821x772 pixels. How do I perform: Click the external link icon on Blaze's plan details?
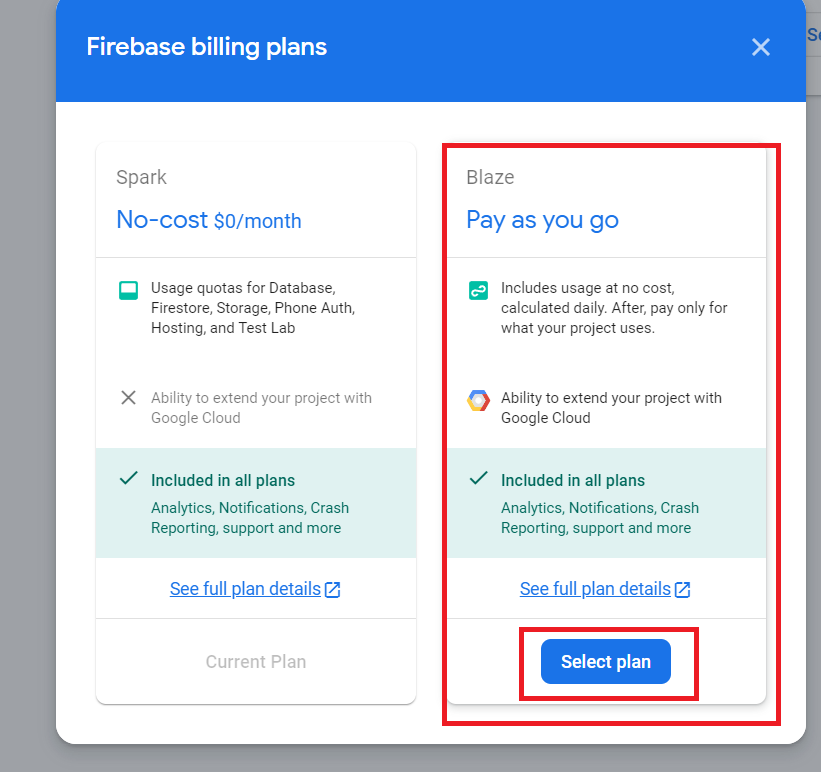pyautogui.click(x=683, y=588)
